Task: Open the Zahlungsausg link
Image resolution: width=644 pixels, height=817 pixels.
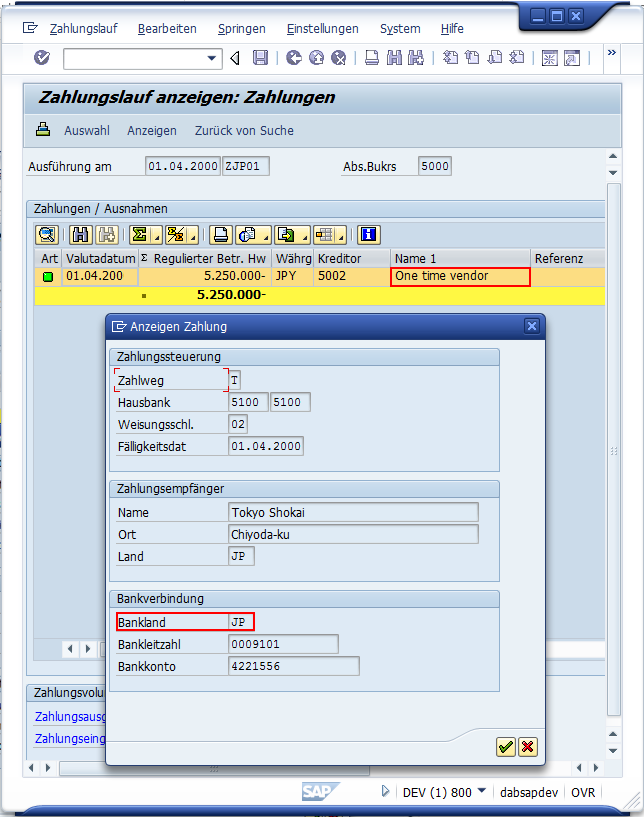Action: click(x=70, y=716)
